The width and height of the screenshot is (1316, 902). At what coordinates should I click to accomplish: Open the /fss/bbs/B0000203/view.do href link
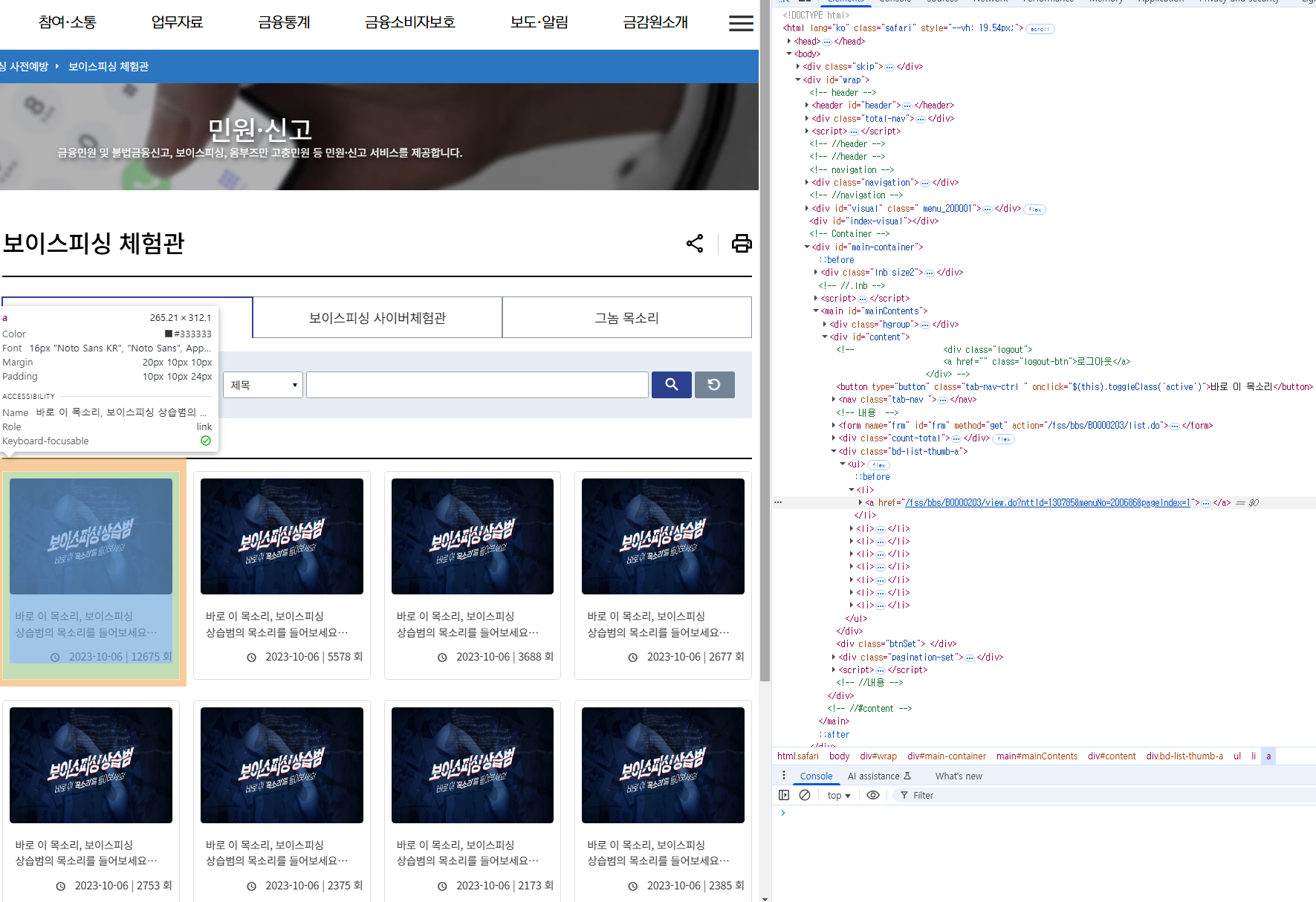(1048, 503)
